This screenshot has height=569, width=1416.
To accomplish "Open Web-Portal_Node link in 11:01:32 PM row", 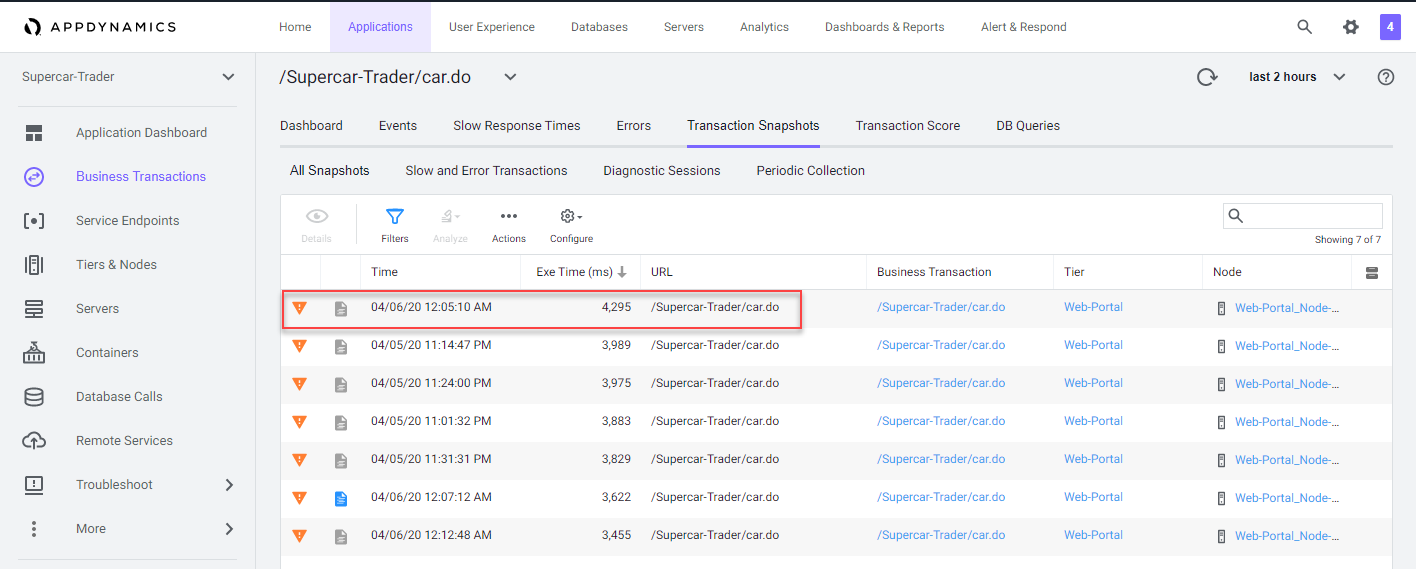I will coord(1287,422).
